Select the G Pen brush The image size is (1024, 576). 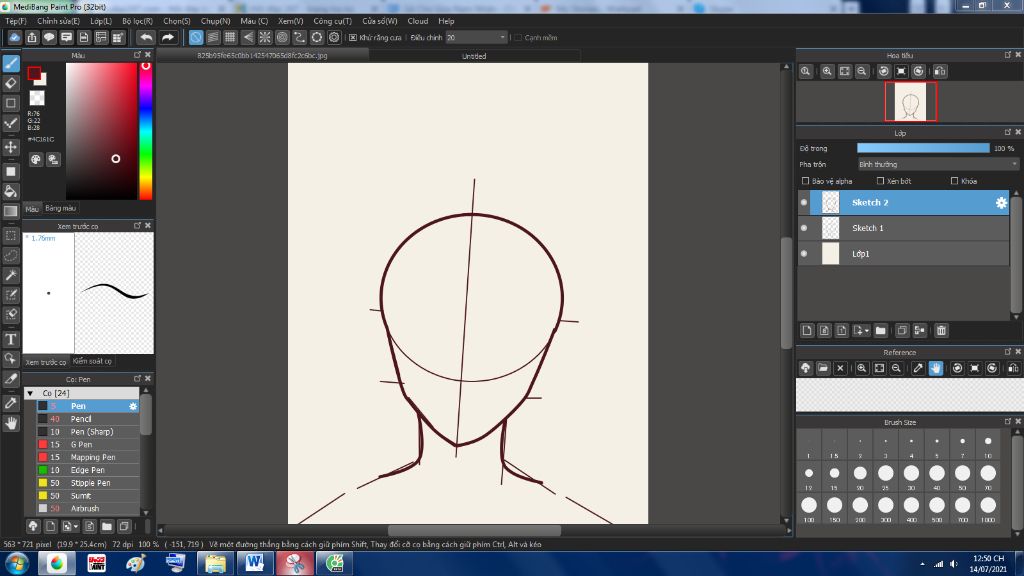point(88,445)
